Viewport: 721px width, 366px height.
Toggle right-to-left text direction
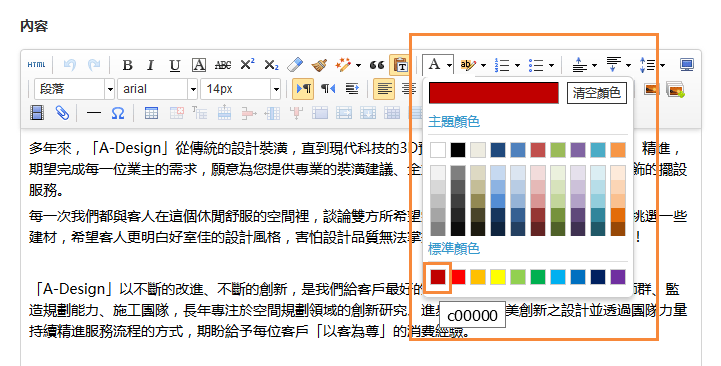(x=328, y=89)
